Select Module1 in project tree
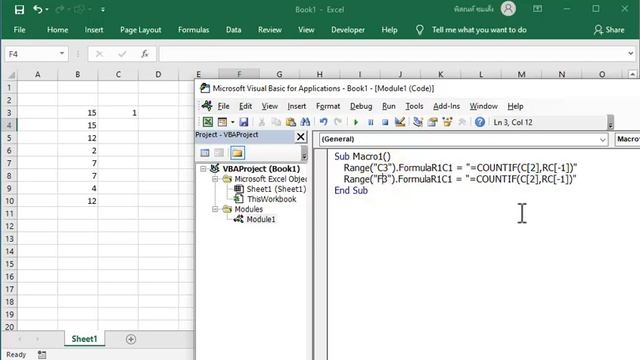The height and width of the screenshot is (360, 640). tap(260, 219)
